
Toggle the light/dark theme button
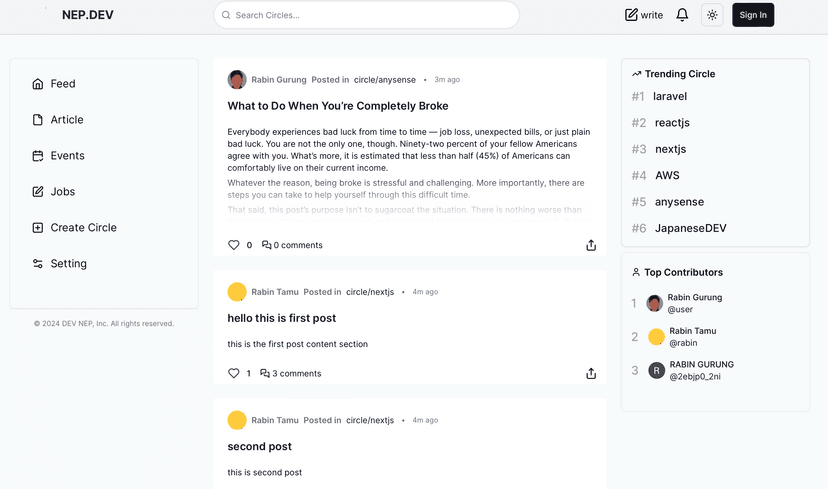point(712,15)
